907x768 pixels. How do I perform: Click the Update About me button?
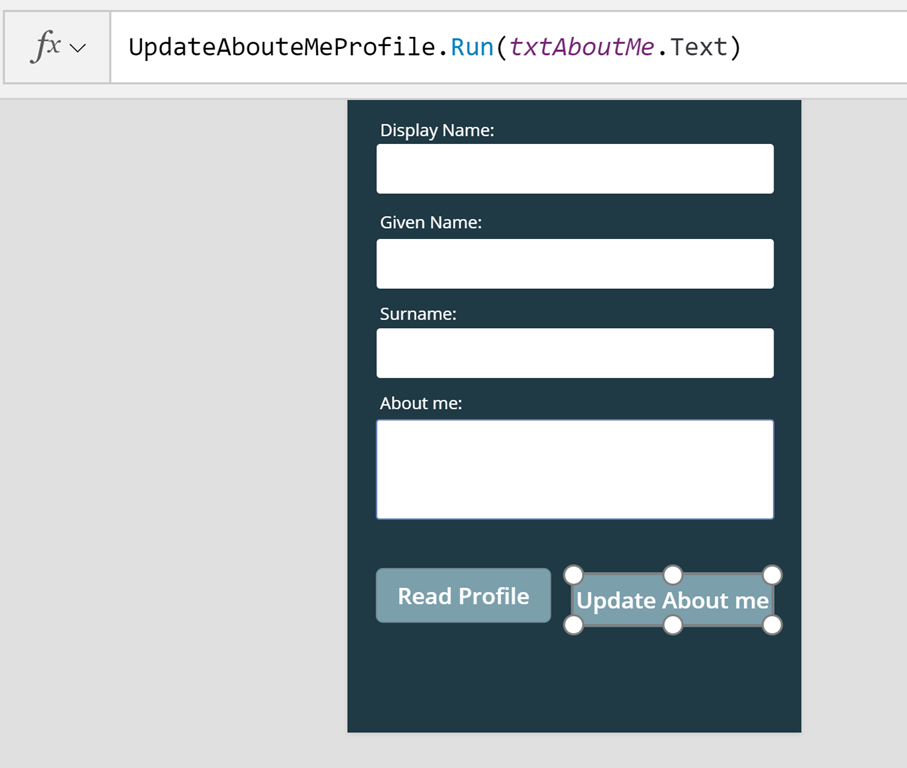[x=673, y=600]
